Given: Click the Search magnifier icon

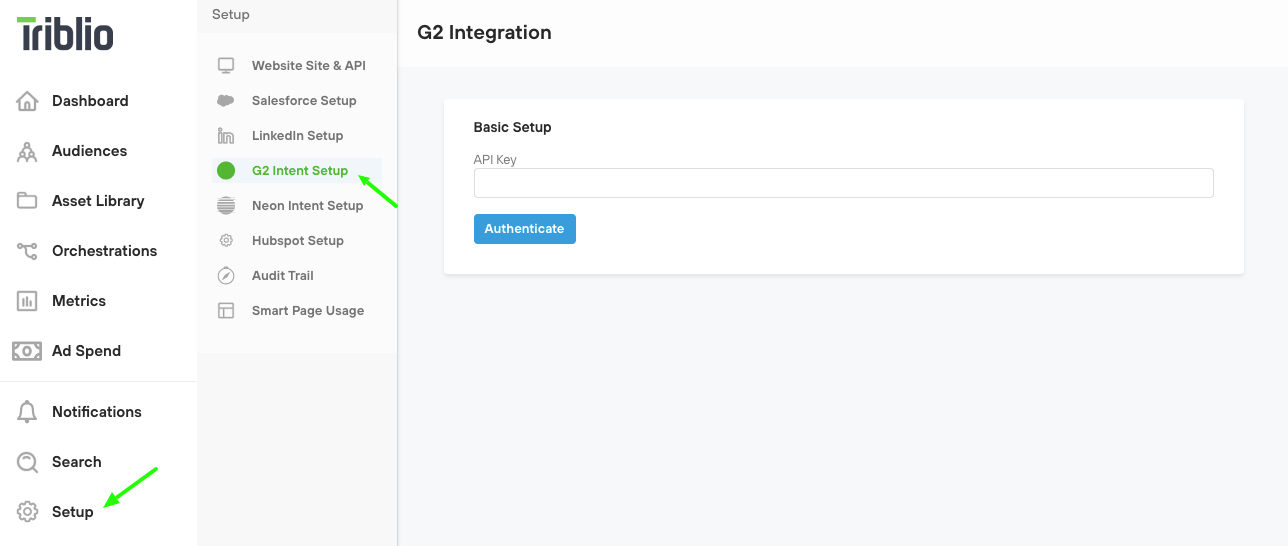Looking at the screenshot, I should point(27,462).
